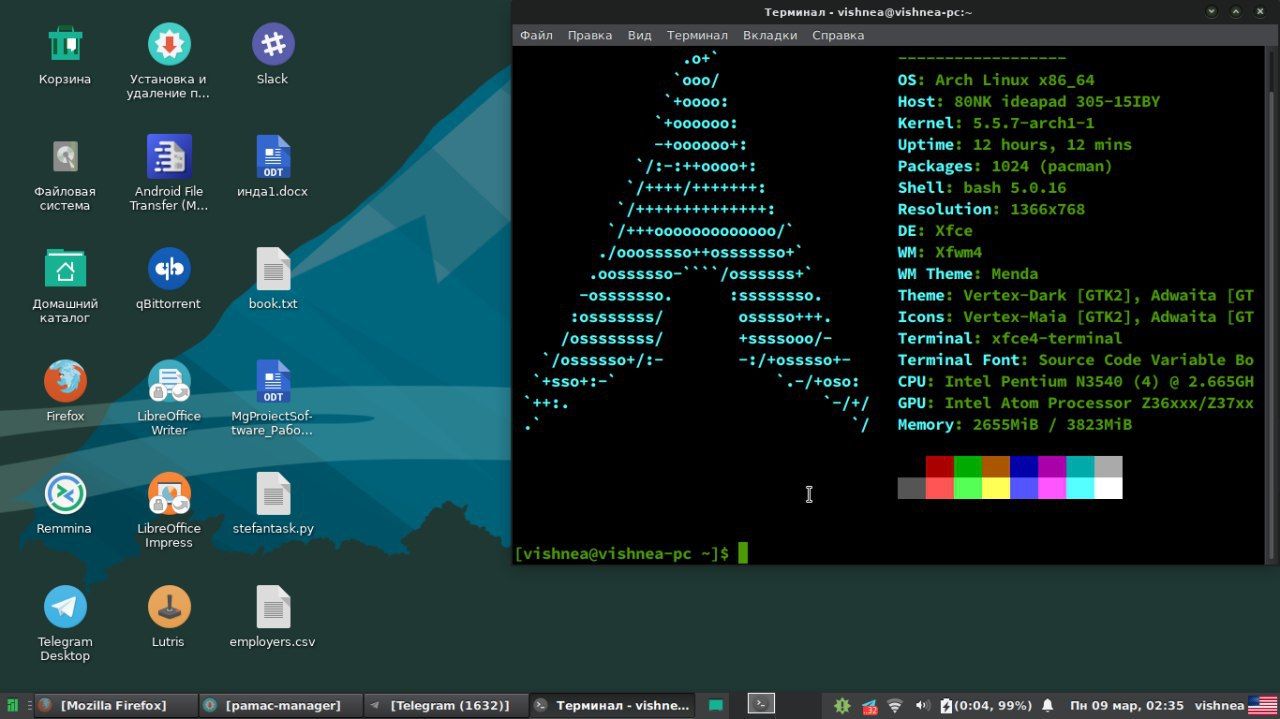Maximize the terminal window
Viewport: 1280px width, 719px height.
(1238, 12)
